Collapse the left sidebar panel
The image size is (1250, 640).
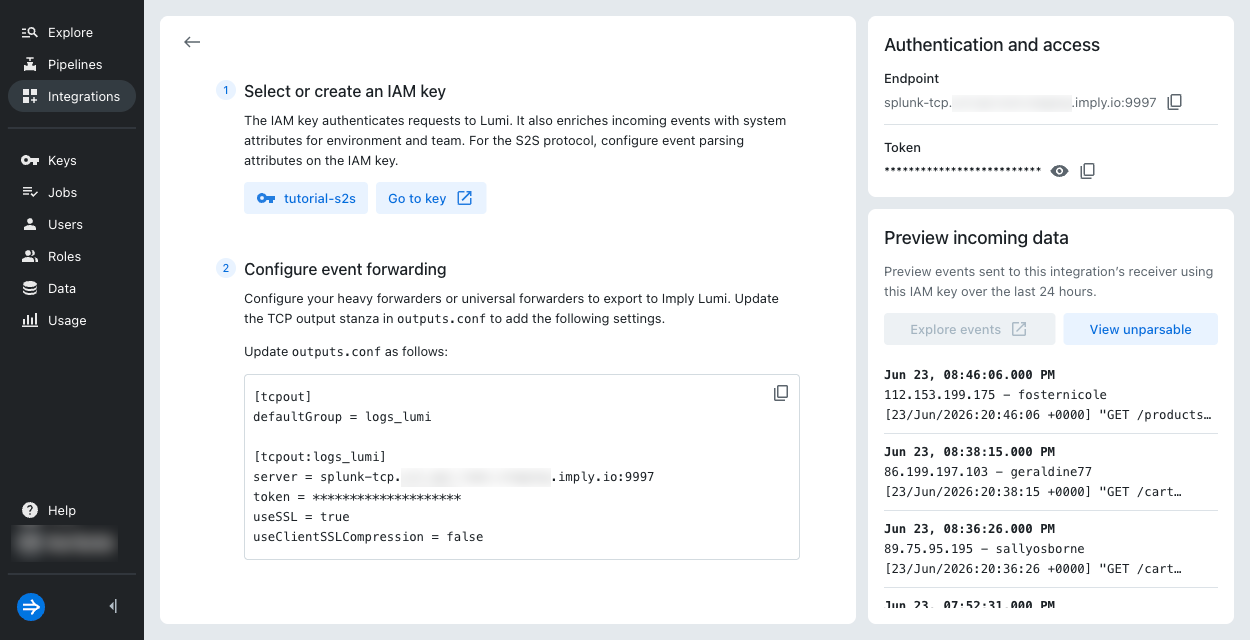[x=113, y=606]
